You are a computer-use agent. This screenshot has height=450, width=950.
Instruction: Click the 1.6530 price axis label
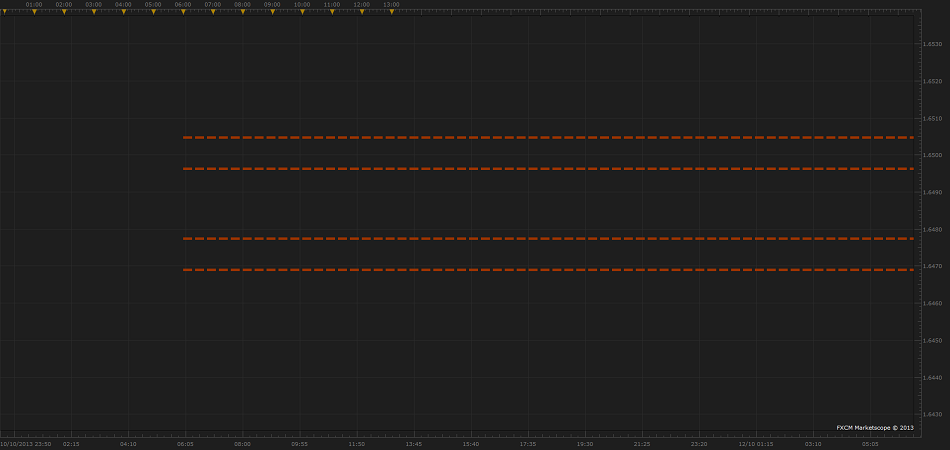click(x=932, y=45)
